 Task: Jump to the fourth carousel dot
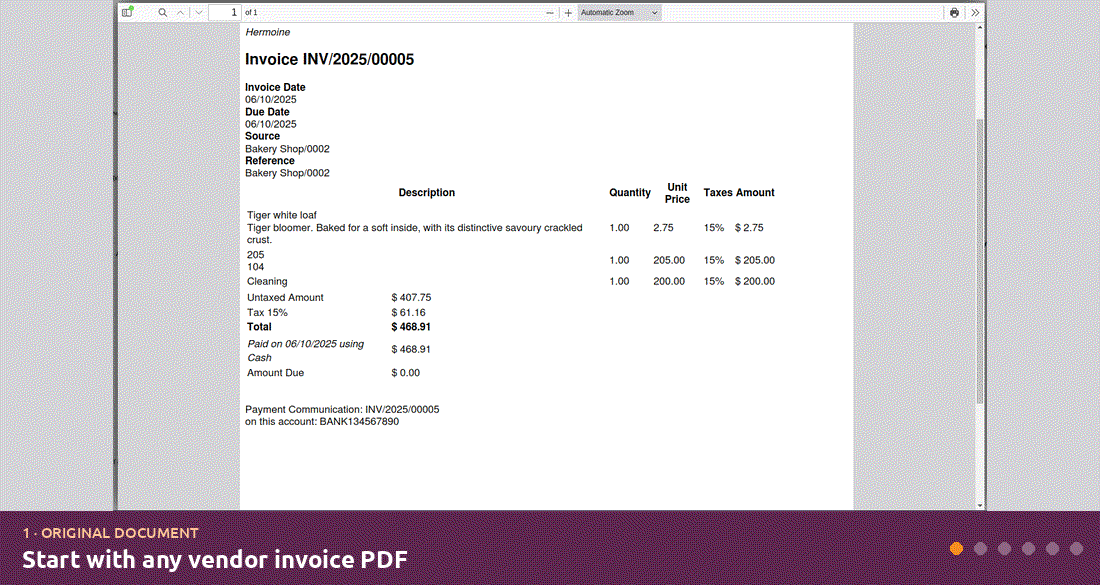(x=1028, y=549)
